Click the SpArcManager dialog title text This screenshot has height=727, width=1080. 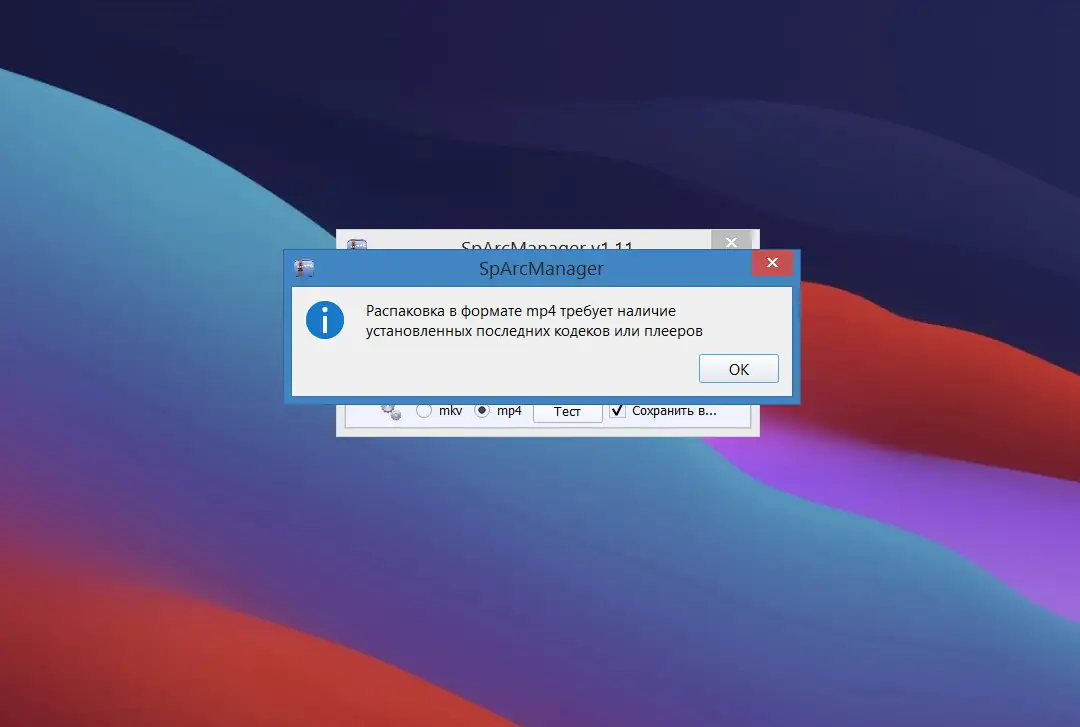click(541, 268)
